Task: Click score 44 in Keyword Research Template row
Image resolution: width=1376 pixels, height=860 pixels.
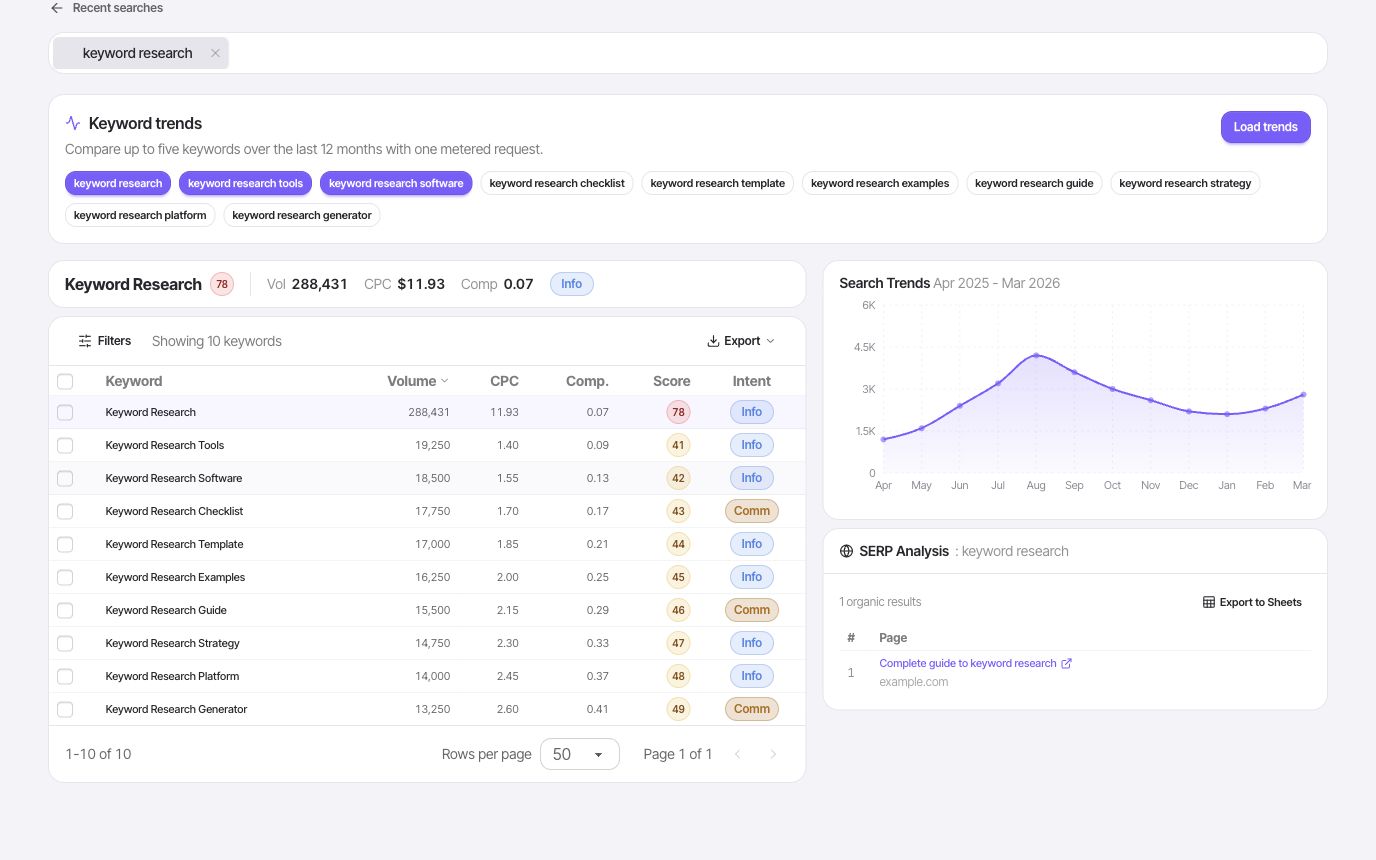Action: click(679, 544)
